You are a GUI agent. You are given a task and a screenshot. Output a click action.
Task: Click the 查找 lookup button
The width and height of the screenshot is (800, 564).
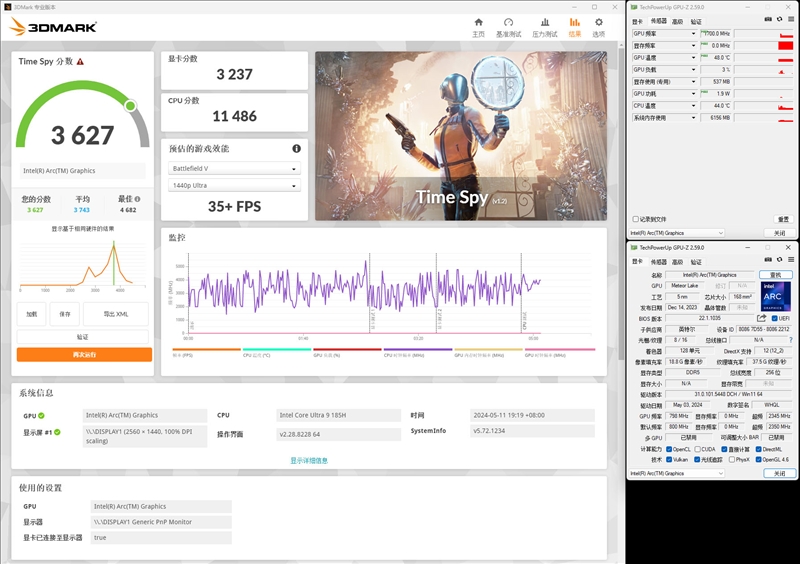pos(776,275)
